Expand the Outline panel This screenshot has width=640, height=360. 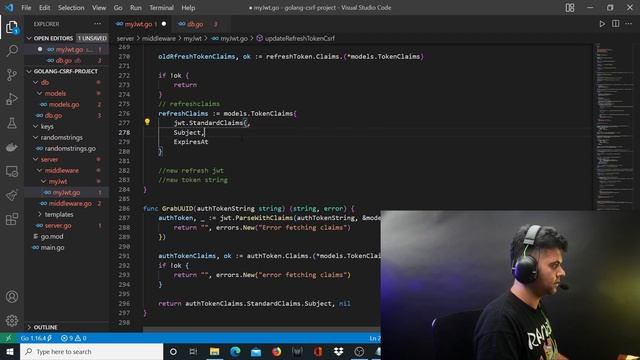[x=29, y=327]
